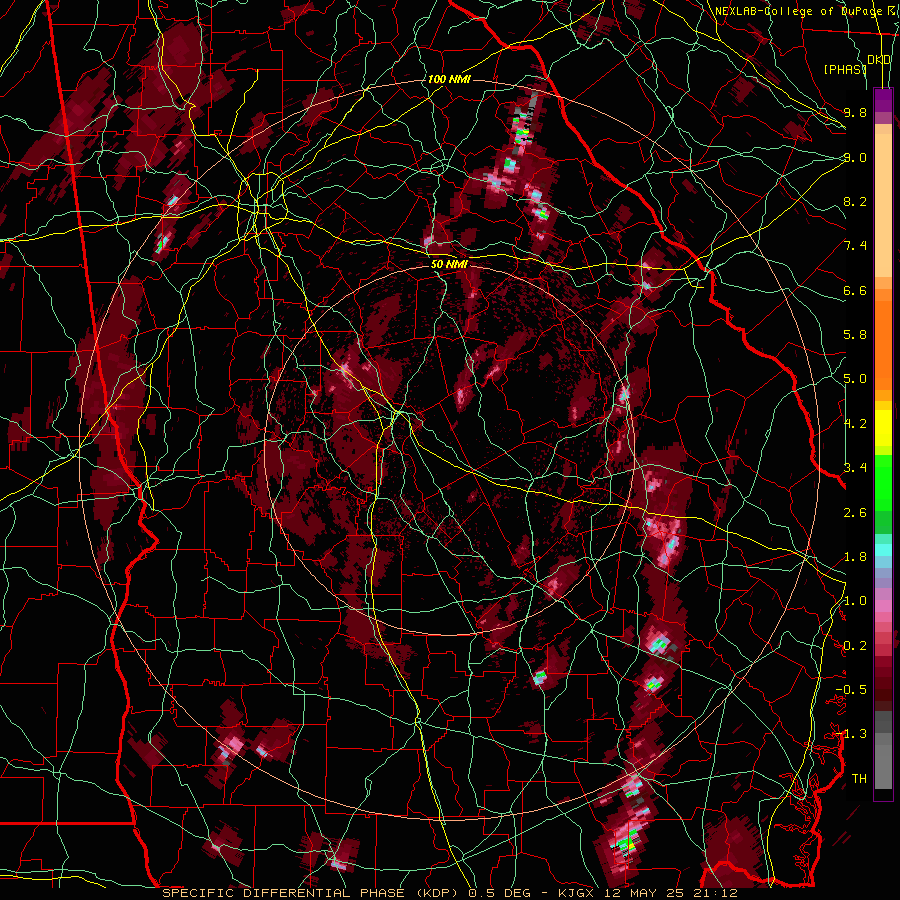Click the 5.8 value on the scale
The image size is (900, 900).
point(855,335)
